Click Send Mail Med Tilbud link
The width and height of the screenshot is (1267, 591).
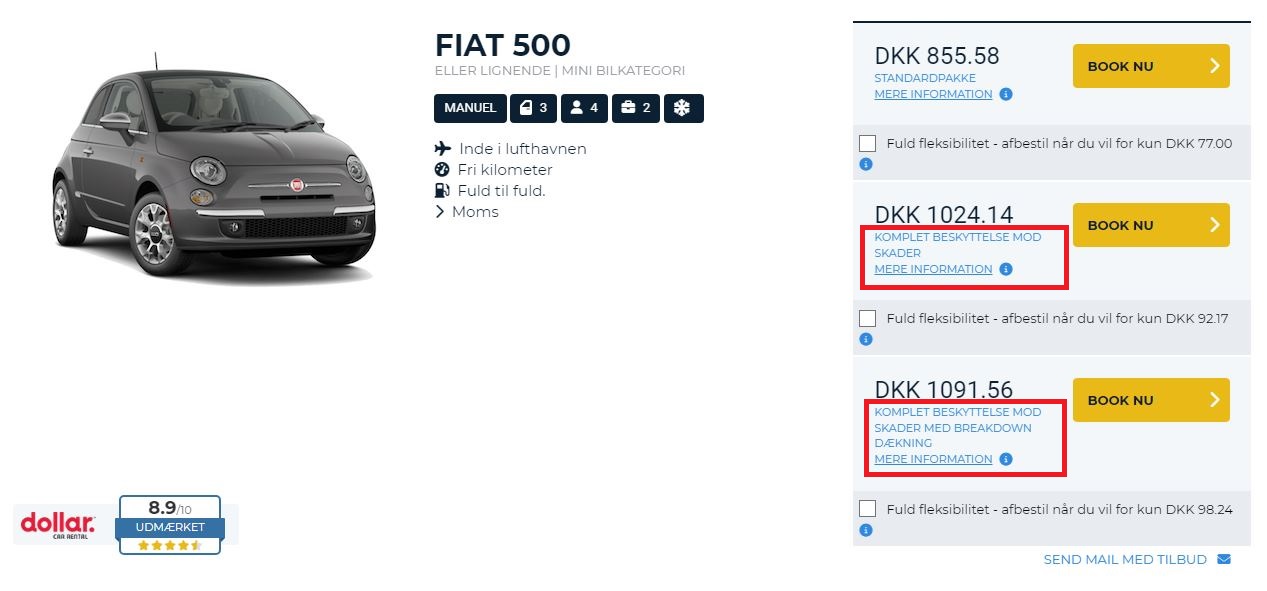tap(1125, 559)
